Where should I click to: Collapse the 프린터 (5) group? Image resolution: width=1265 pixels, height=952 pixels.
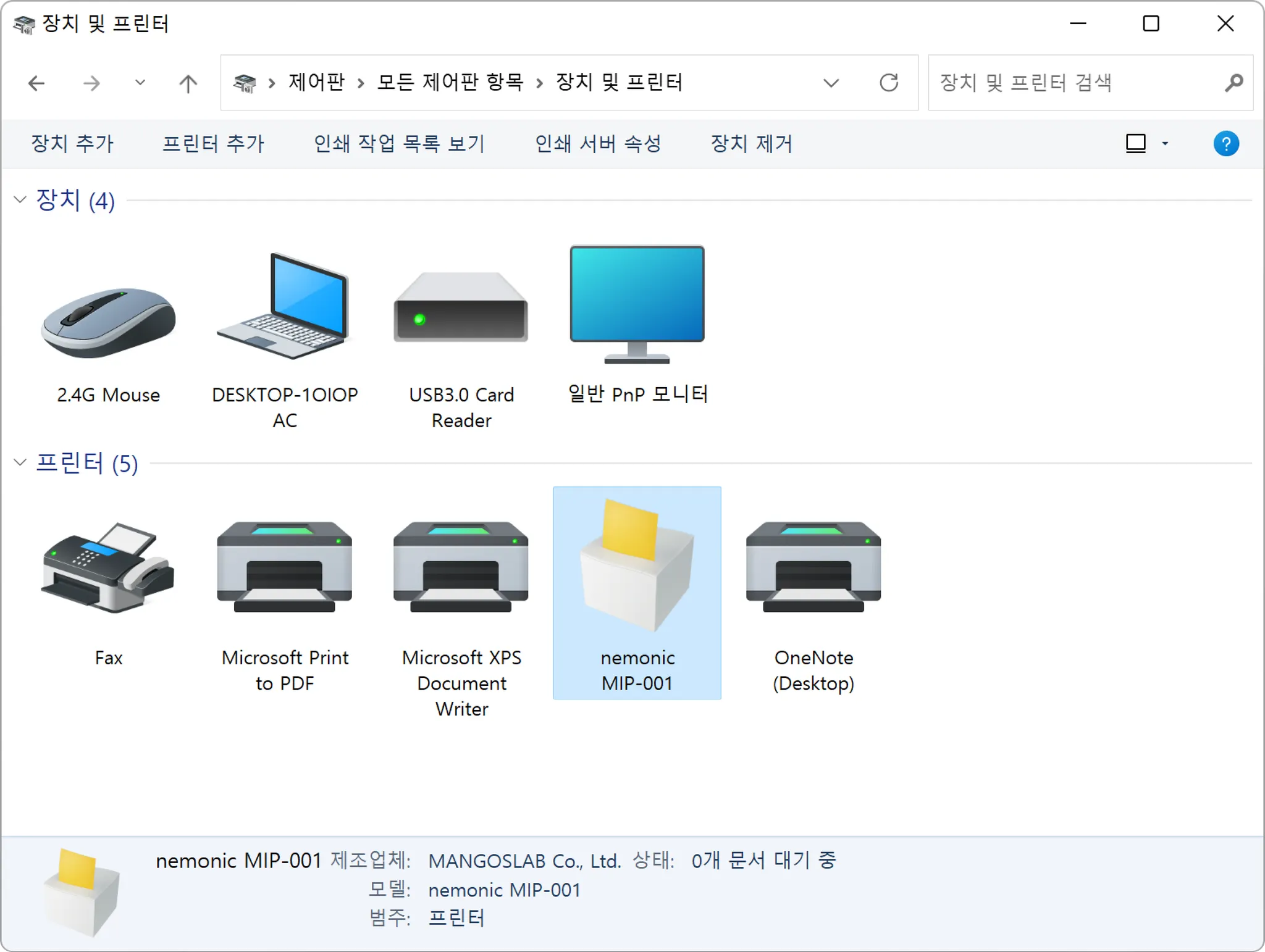point(20,462)
